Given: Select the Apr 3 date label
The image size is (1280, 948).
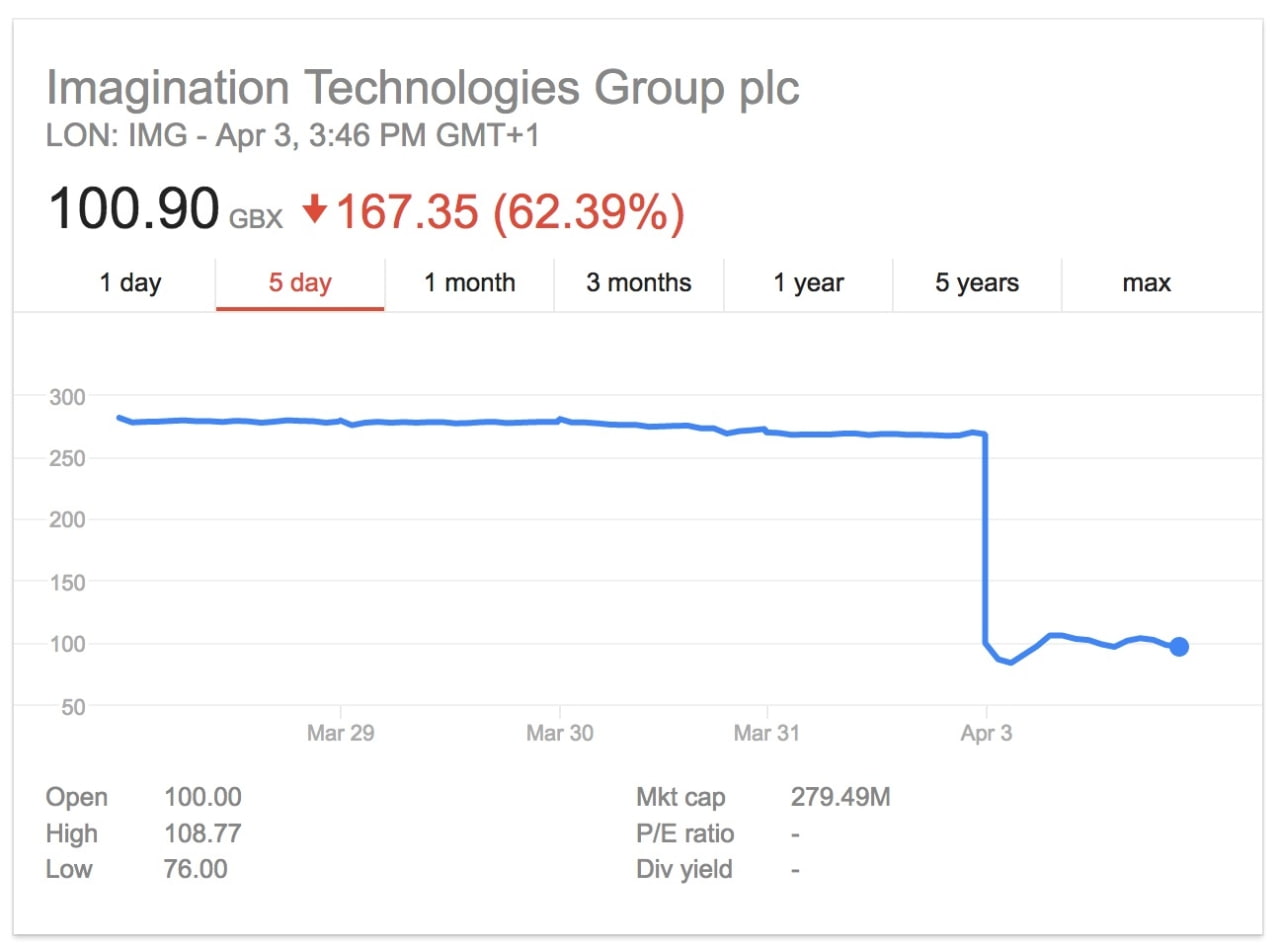Looking at the screenshot, I should (x=986, y=733).
